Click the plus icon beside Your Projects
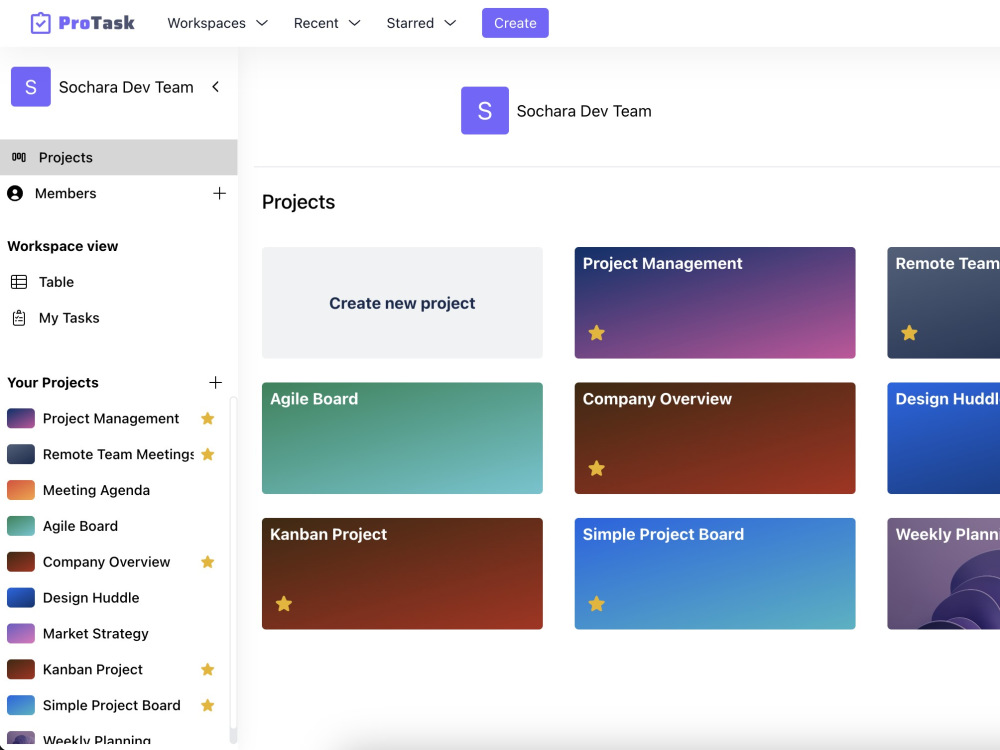This screenshot has width=1000, height=750. 215,382
